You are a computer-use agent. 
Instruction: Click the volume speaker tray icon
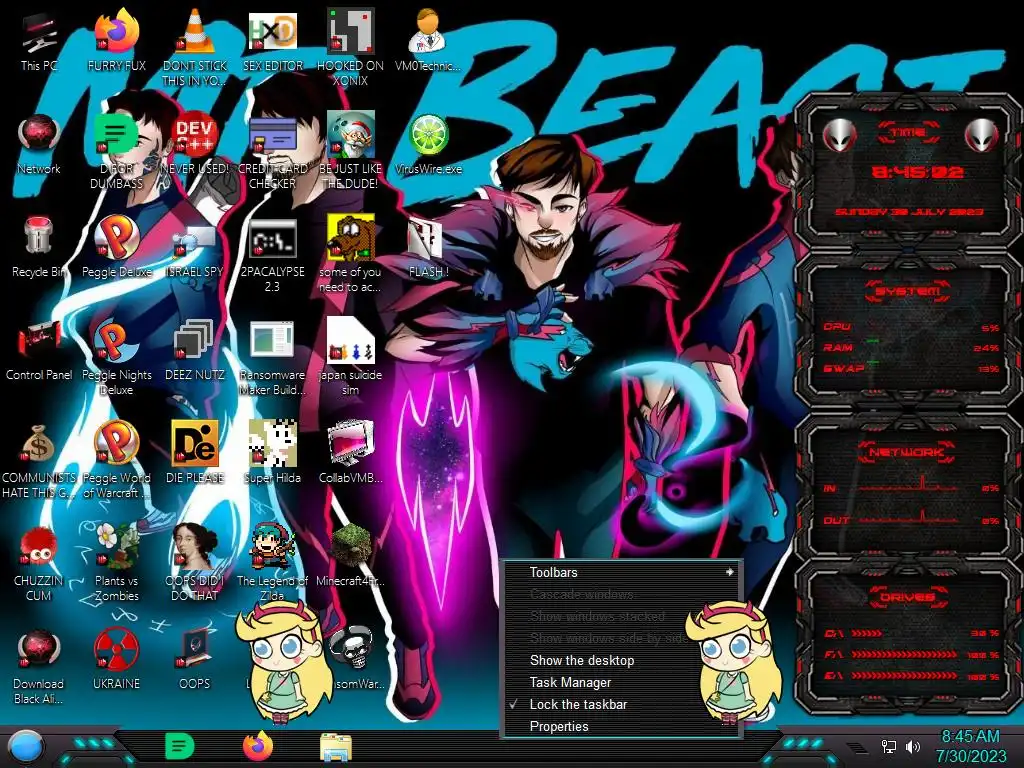(912, 746)
